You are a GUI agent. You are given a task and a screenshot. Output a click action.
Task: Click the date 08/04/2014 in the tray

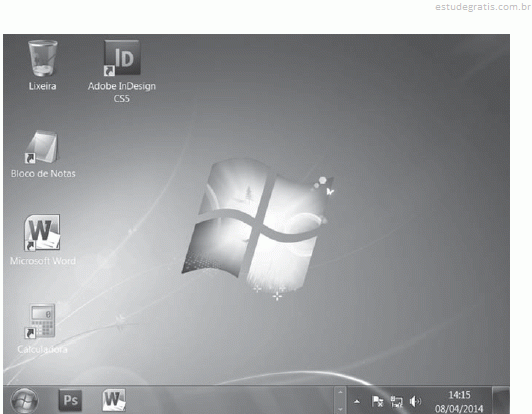click(459, 409)
